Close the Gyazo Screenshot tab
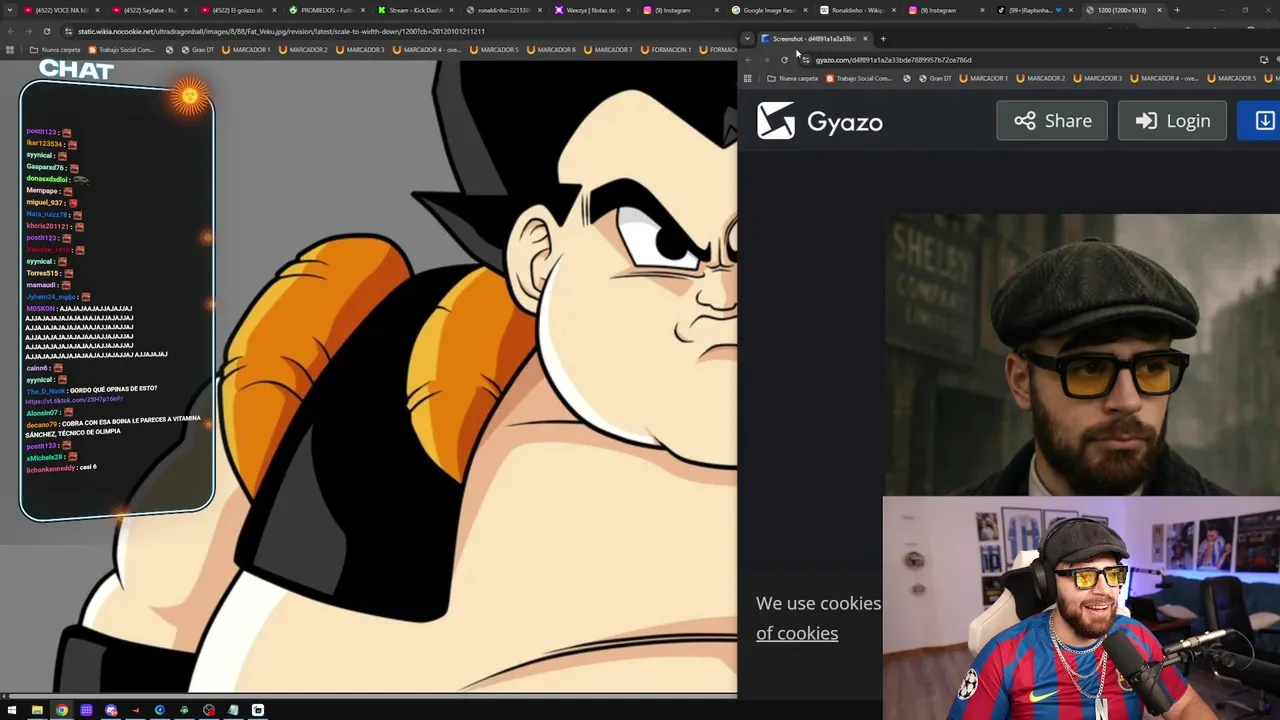1280x720 pixels. pos(865,39)
